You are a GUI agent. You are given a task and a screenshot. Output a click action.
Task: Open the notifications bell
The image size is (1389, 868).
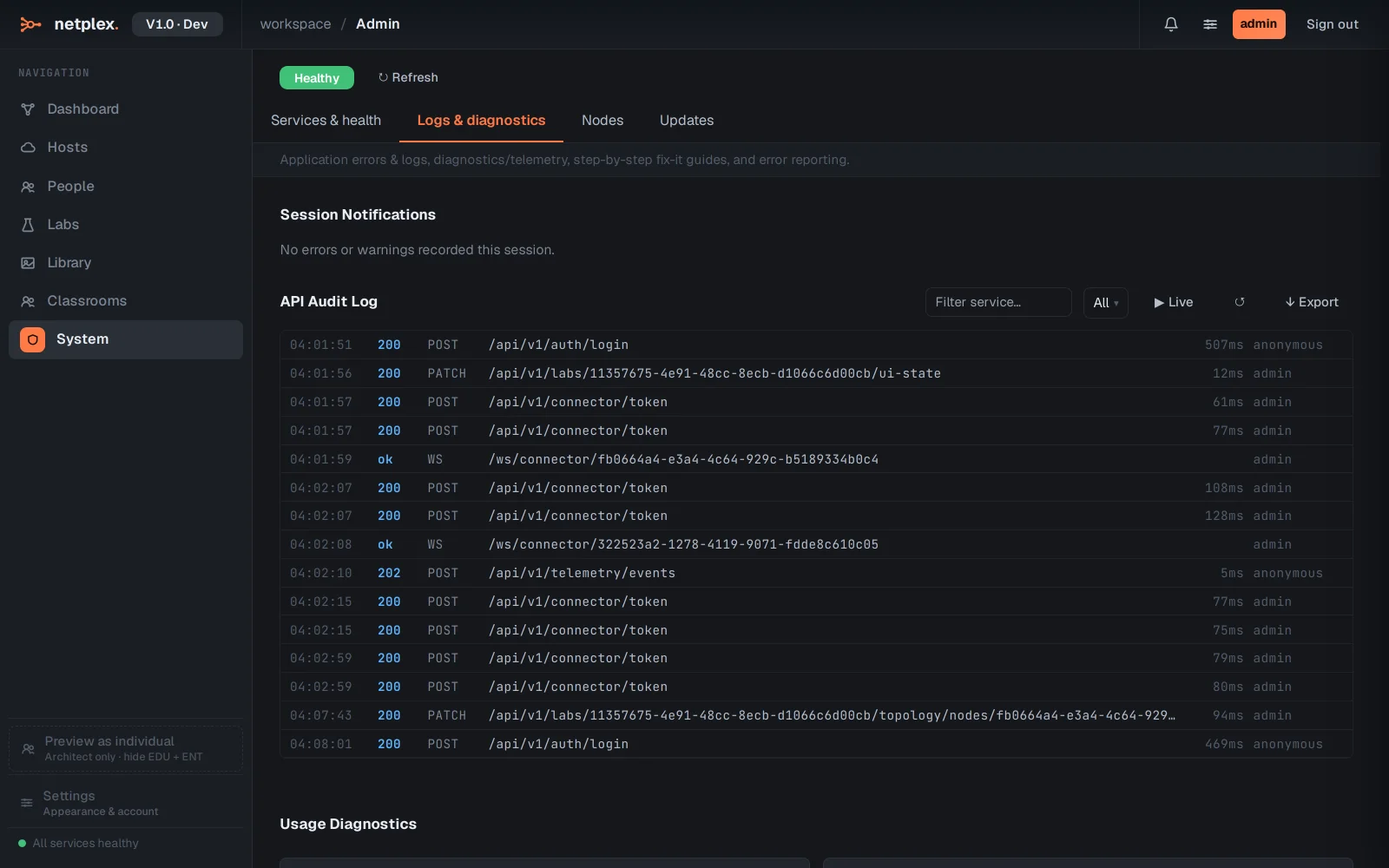coord(1171,24)
